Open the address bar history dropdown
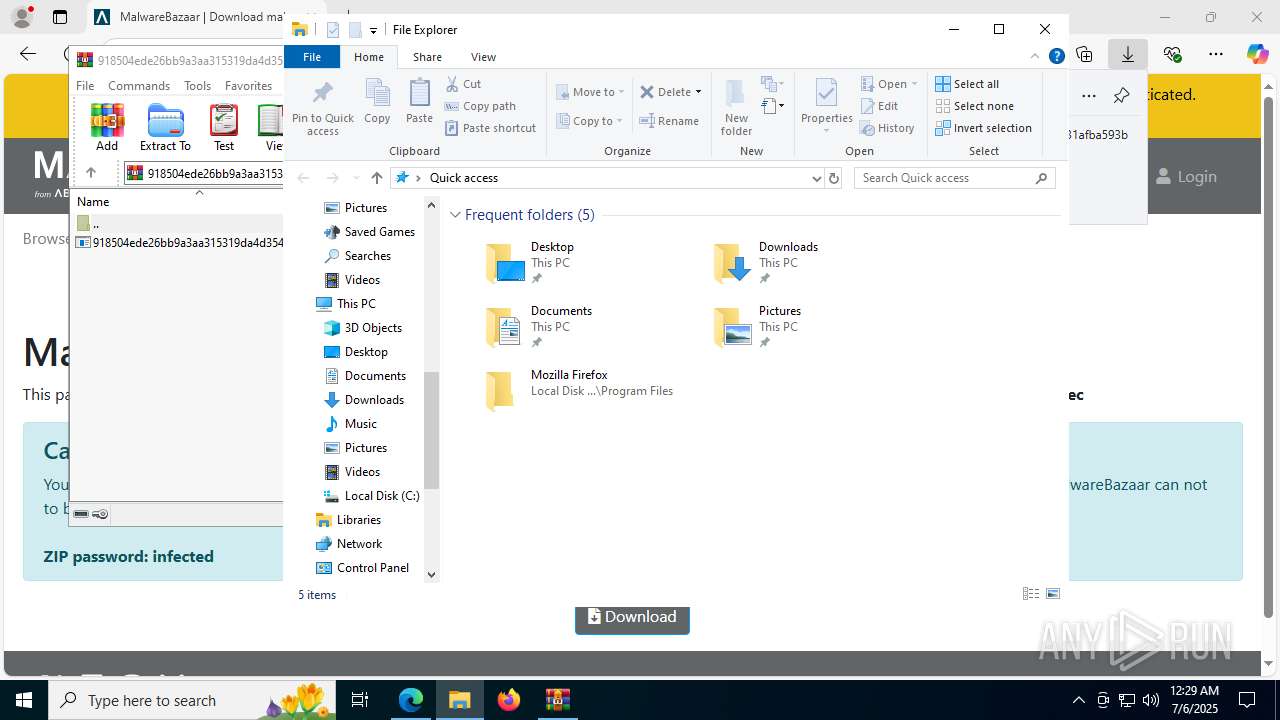The width and height of the screenshot is (1280, 720). 817,178
